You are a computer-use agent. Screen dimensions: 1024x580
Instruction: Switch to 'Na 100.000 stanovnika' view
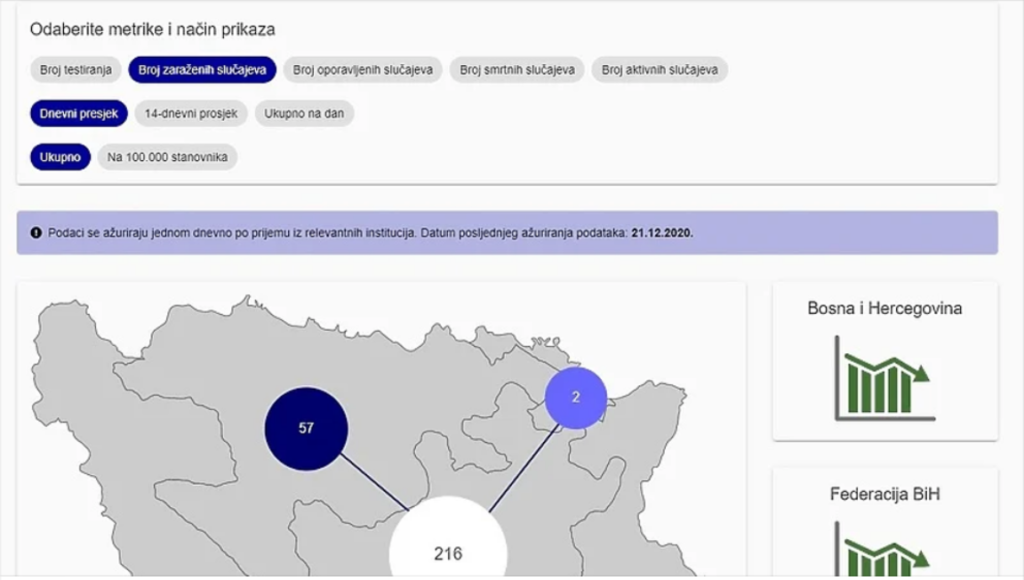click(168, 157)
